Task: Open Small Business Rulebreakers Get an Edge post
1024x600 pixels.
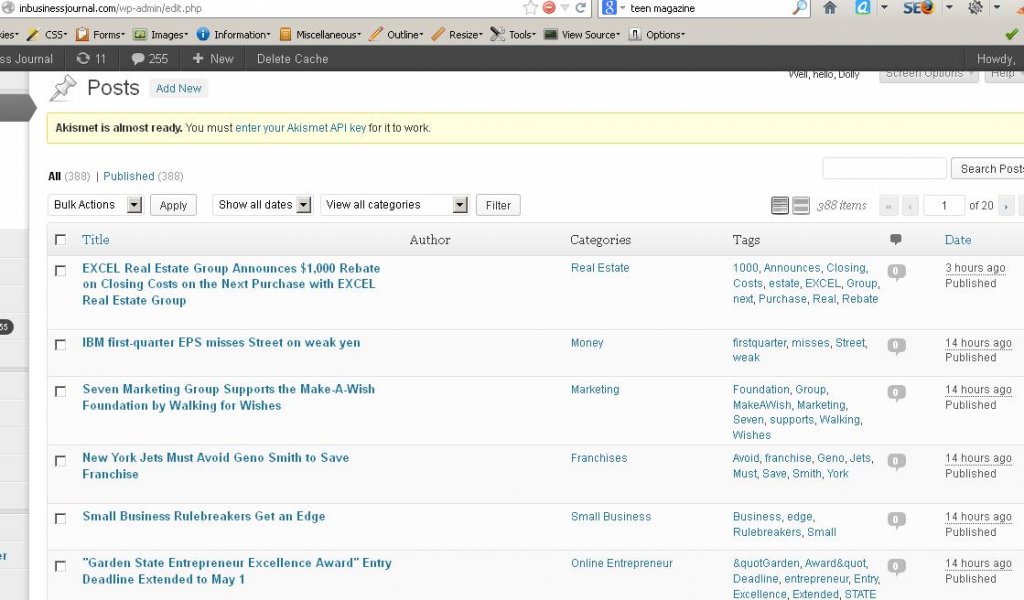Action: pos(204,516)
